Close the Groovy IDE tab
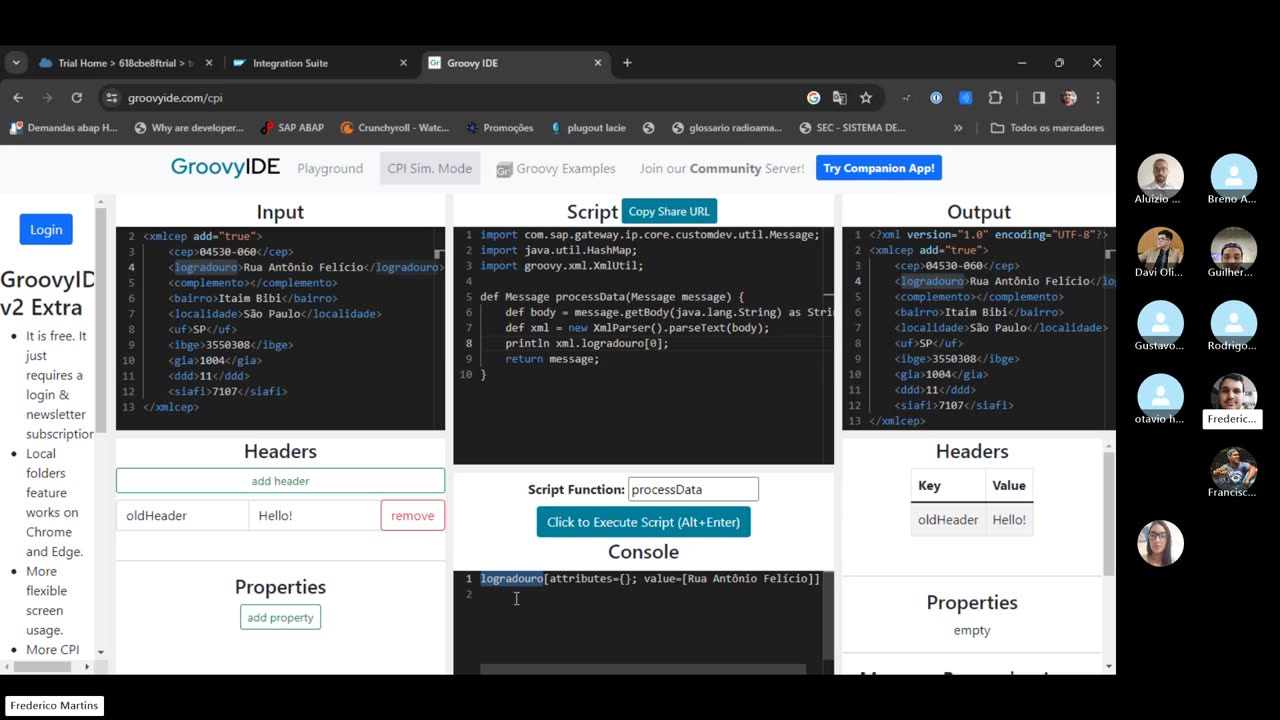 coord(598,63)
